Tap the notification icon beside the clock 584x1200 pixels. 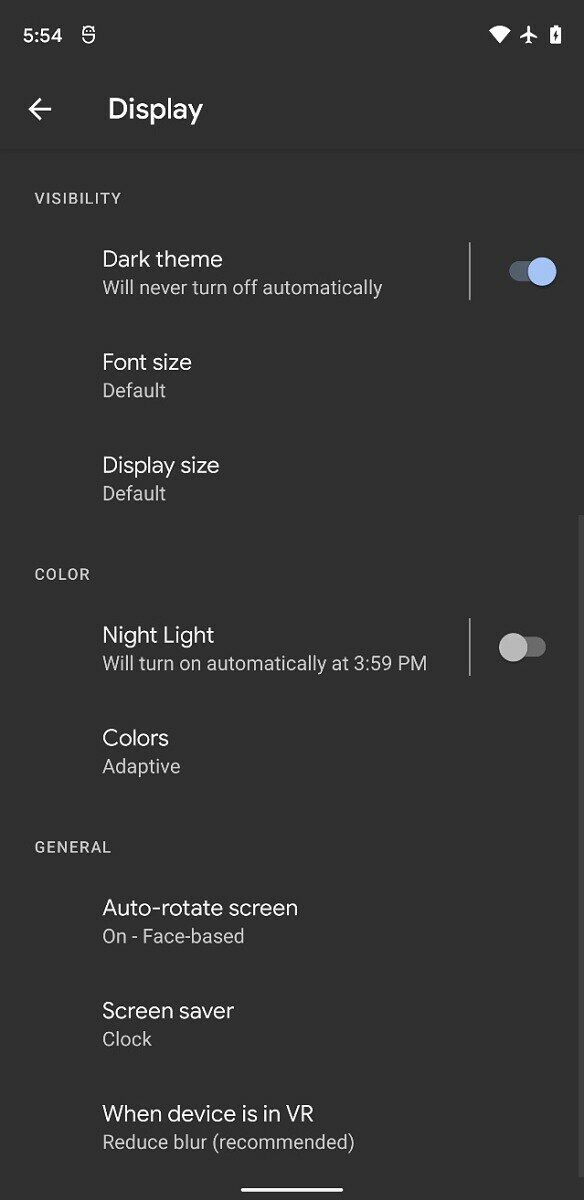(88, 35)
